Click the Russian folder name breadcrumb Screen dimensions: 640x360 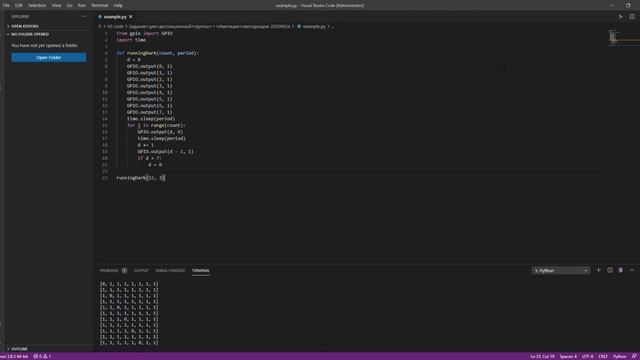click(209, 26)
